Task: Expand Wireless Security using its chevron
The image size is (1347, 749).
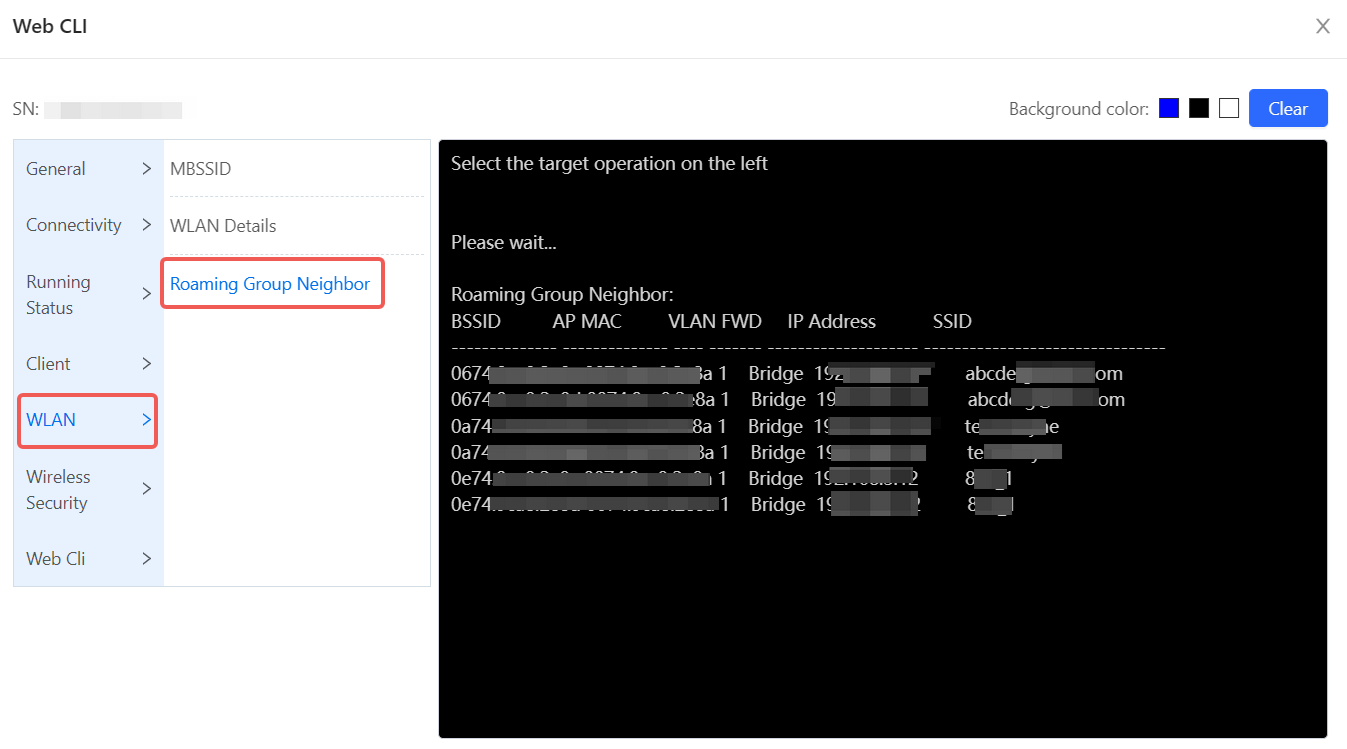Action: 146,489
